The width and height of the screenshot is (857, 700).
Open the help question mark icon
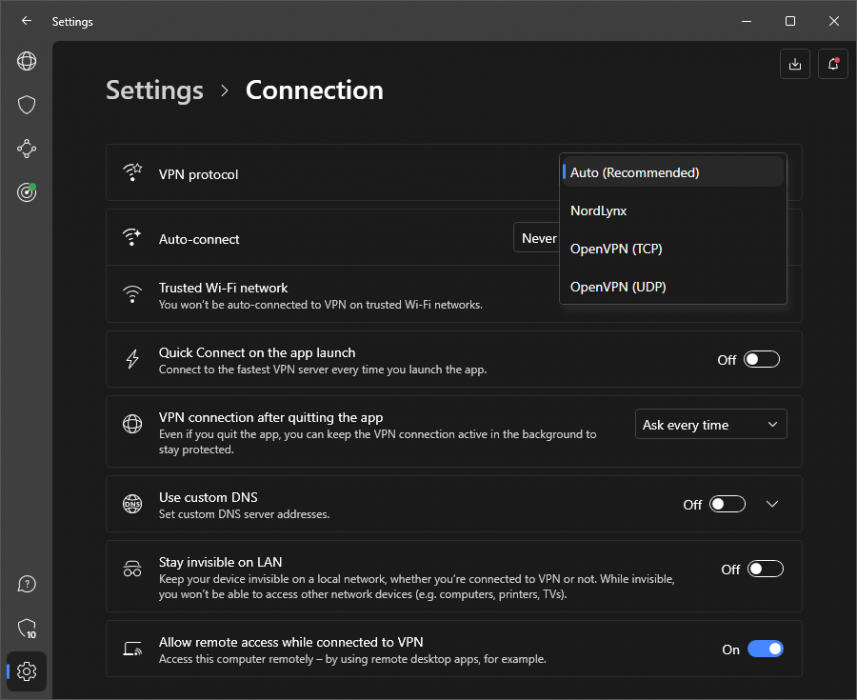coord(27,584)
